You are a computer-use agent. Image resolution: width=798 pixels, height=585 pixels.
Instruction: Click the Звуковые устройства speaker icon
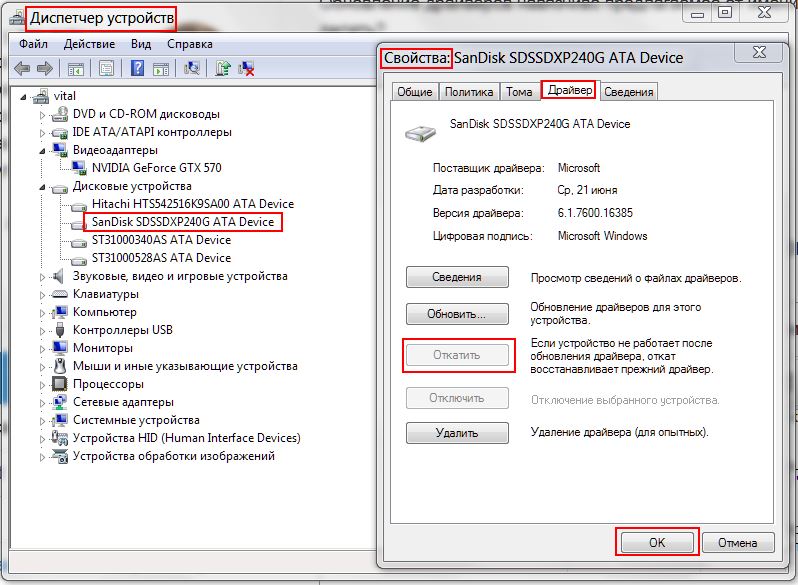[x=59, y=276]
